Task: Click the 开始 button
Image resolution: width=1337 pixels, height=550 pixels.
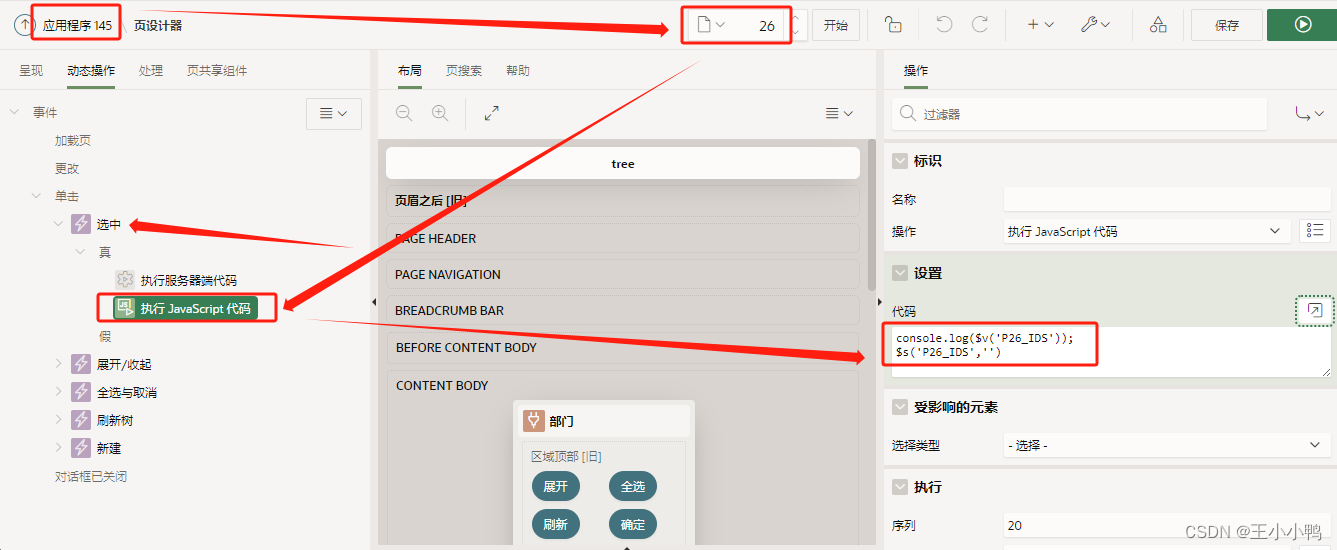Action: 835,26
